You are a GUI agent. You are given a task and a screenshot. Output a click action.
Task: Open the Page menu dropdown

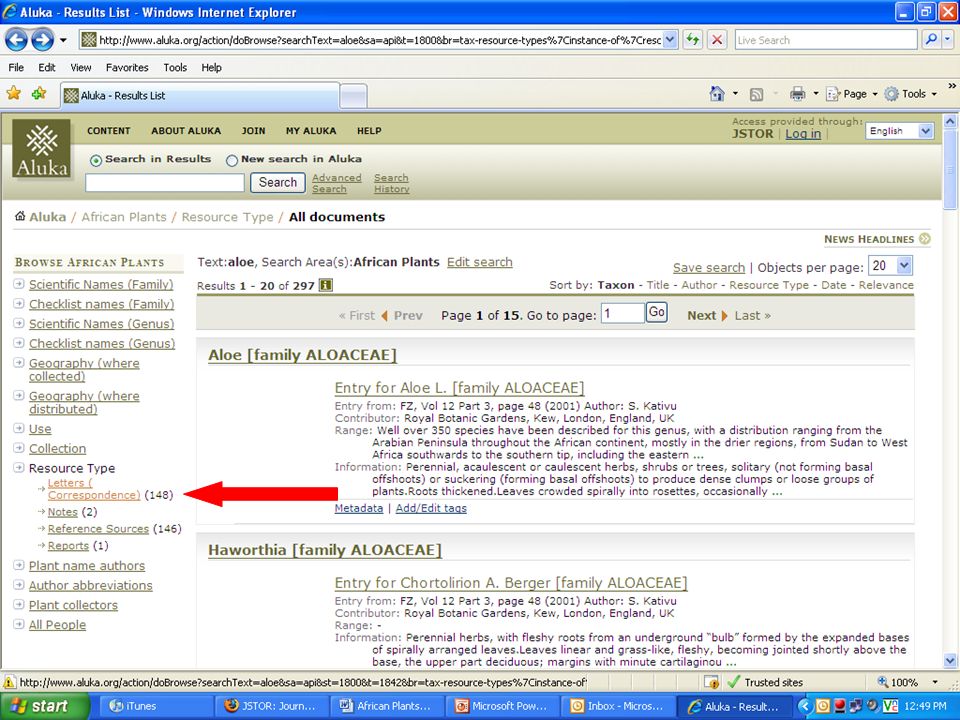pyautogui.click(x=875, y=94)
